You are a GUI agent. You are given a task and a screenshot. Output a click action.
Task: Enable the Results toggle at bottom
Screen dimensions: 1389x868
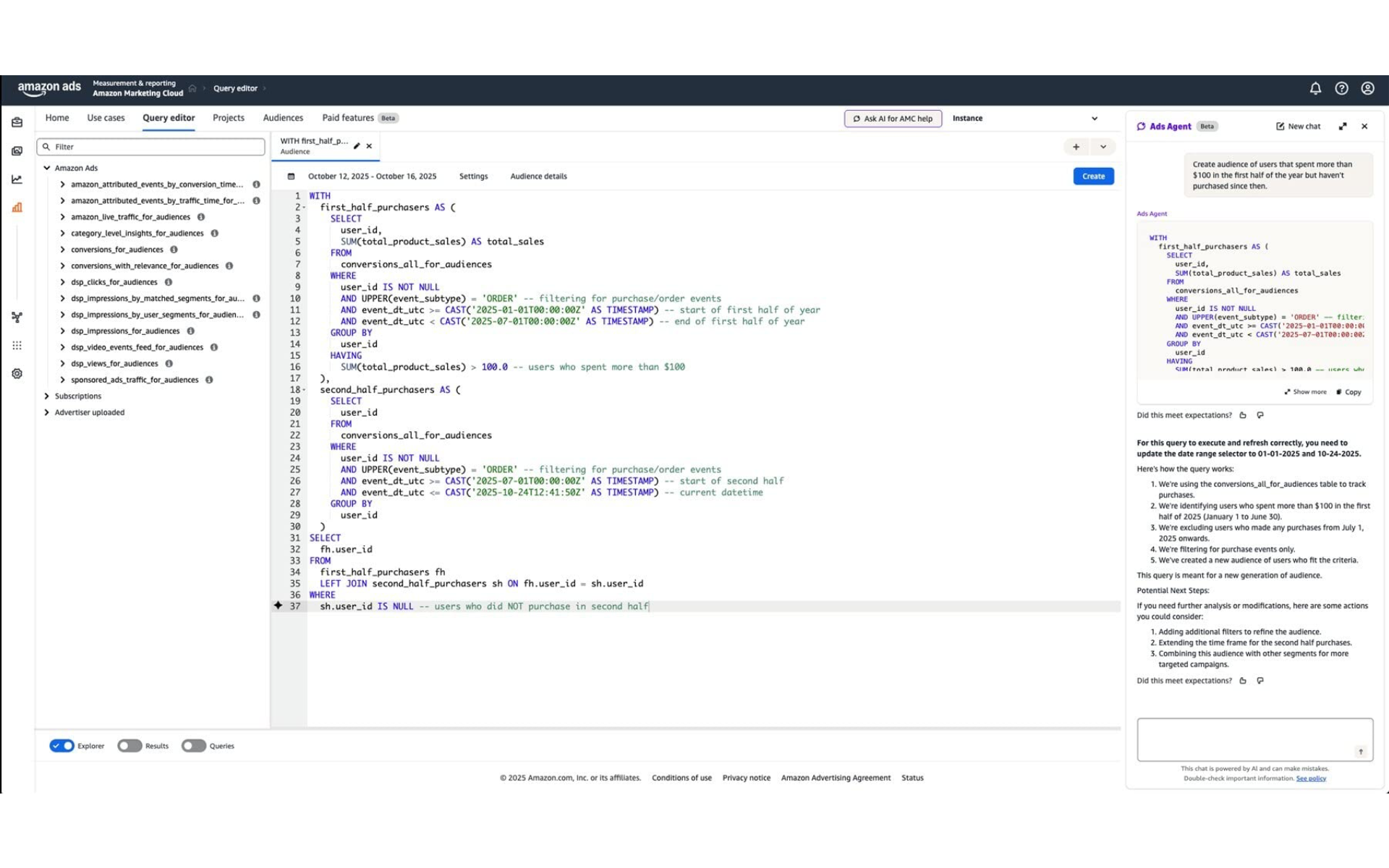129,746
